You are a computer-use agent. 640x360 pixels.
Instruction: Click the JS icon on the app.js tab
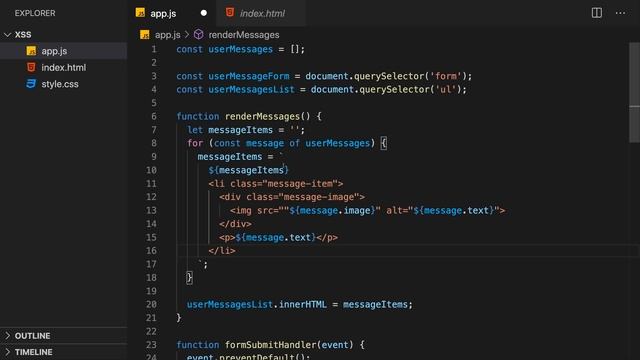click(140, 13)
